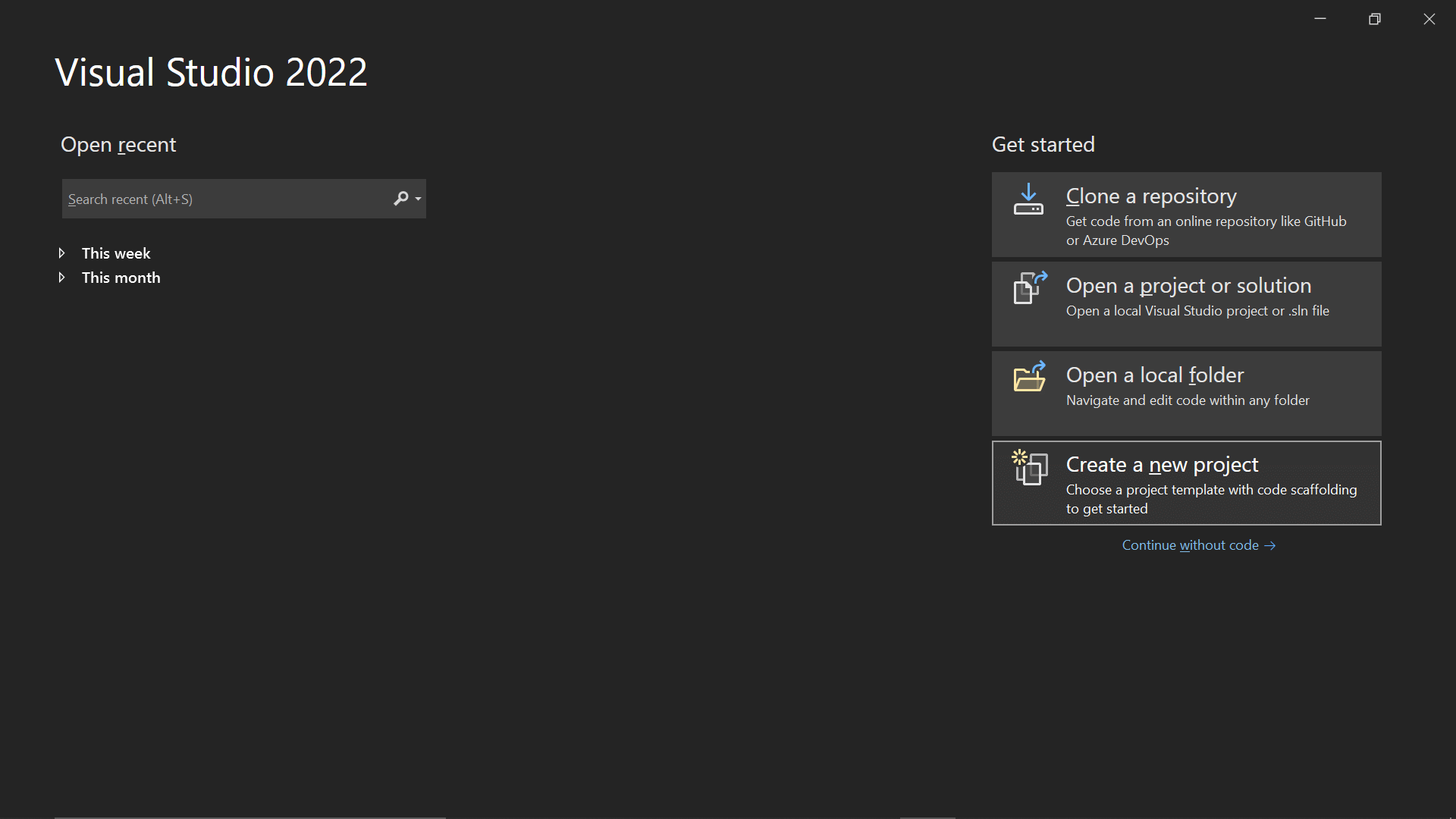
Task: Start creating a new project
Action: [x=1186, y=483]
